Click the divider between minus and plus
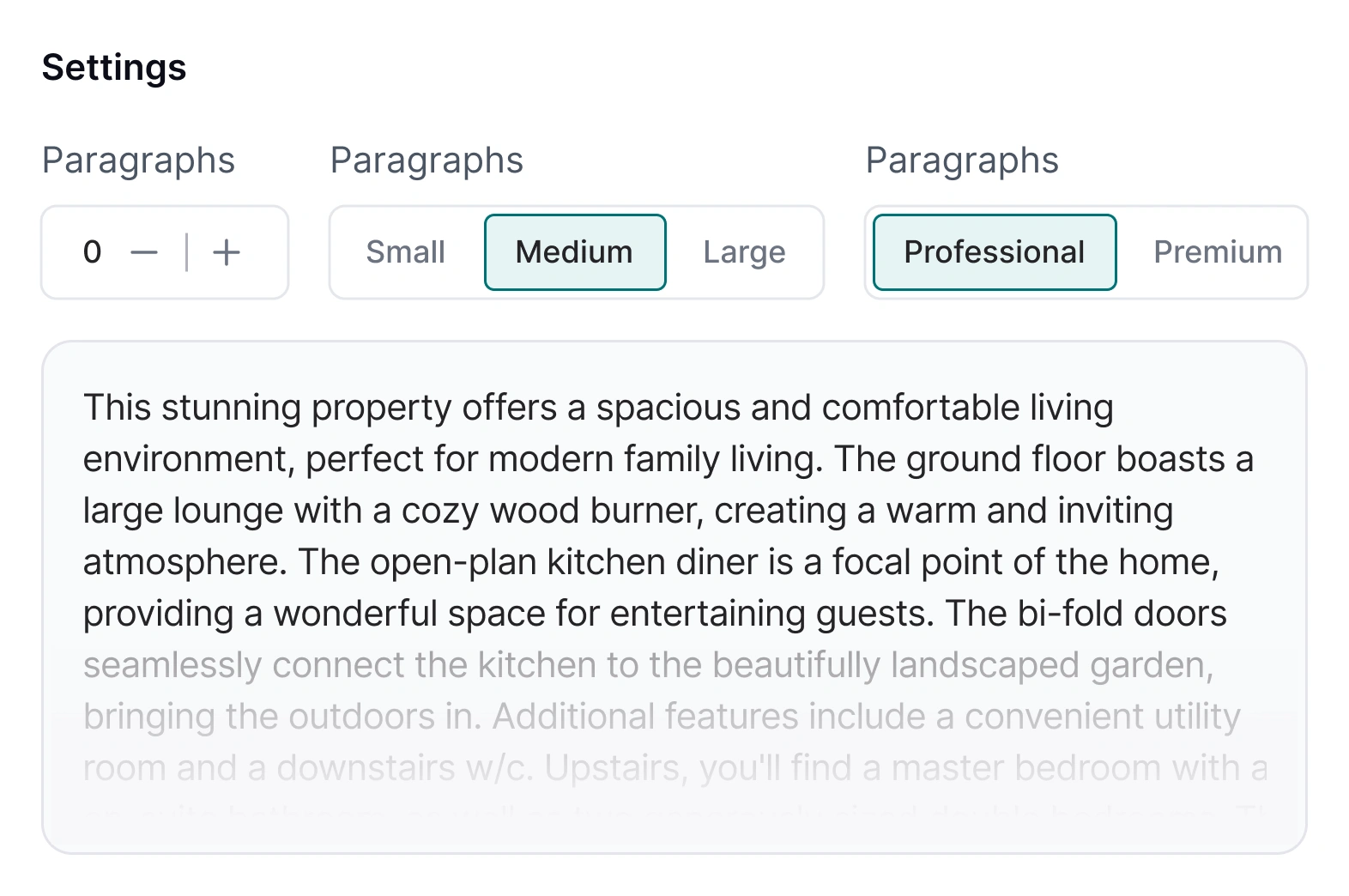 coord(186,252)
